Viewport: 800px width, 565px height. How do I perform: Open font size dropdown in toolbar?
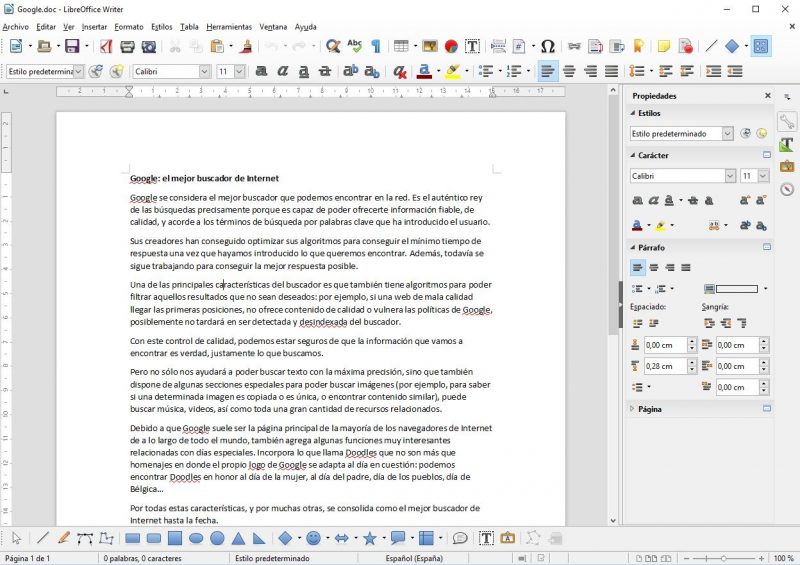click(239, 71)
